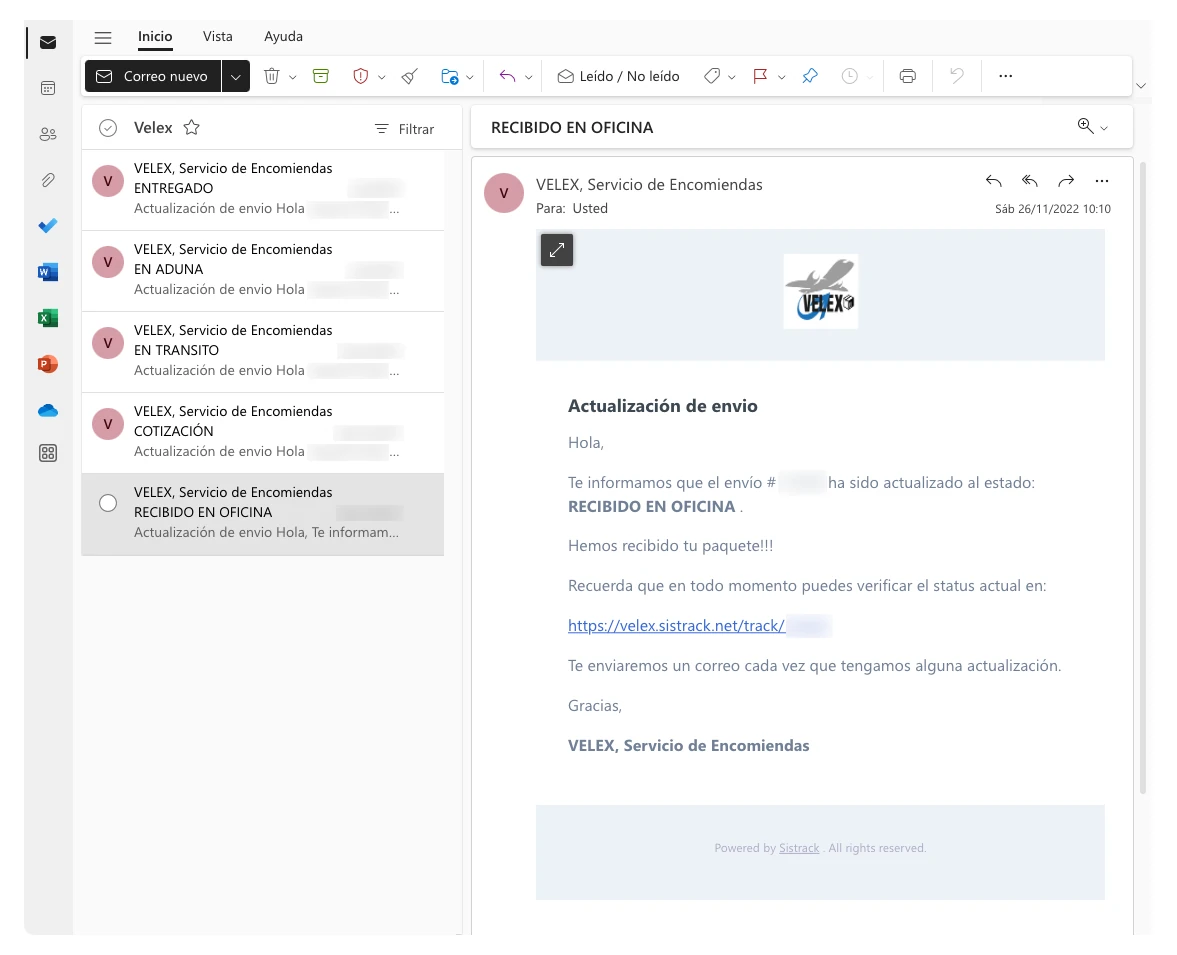Screen dimensions: 1177x955
Task: Open the flag options dropdown arrow
Action: click(x=781, y=77)
